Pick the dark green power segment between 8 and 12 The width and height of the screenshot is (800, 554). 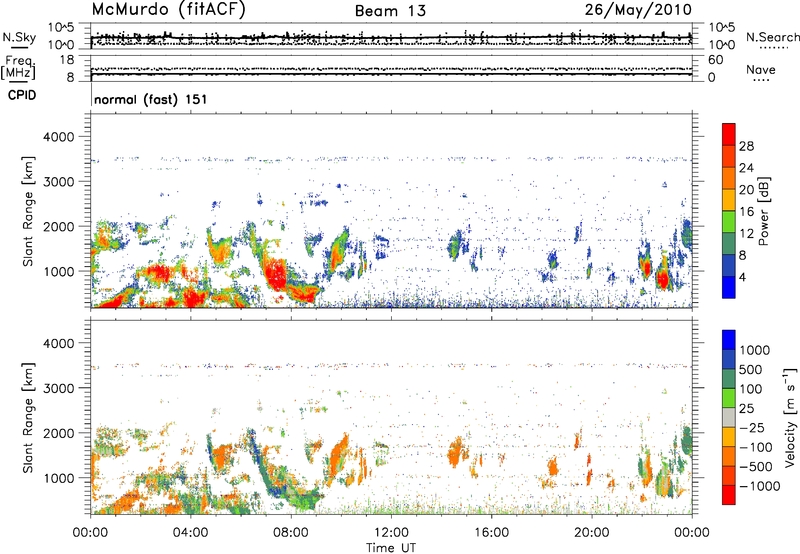[729, 244]
